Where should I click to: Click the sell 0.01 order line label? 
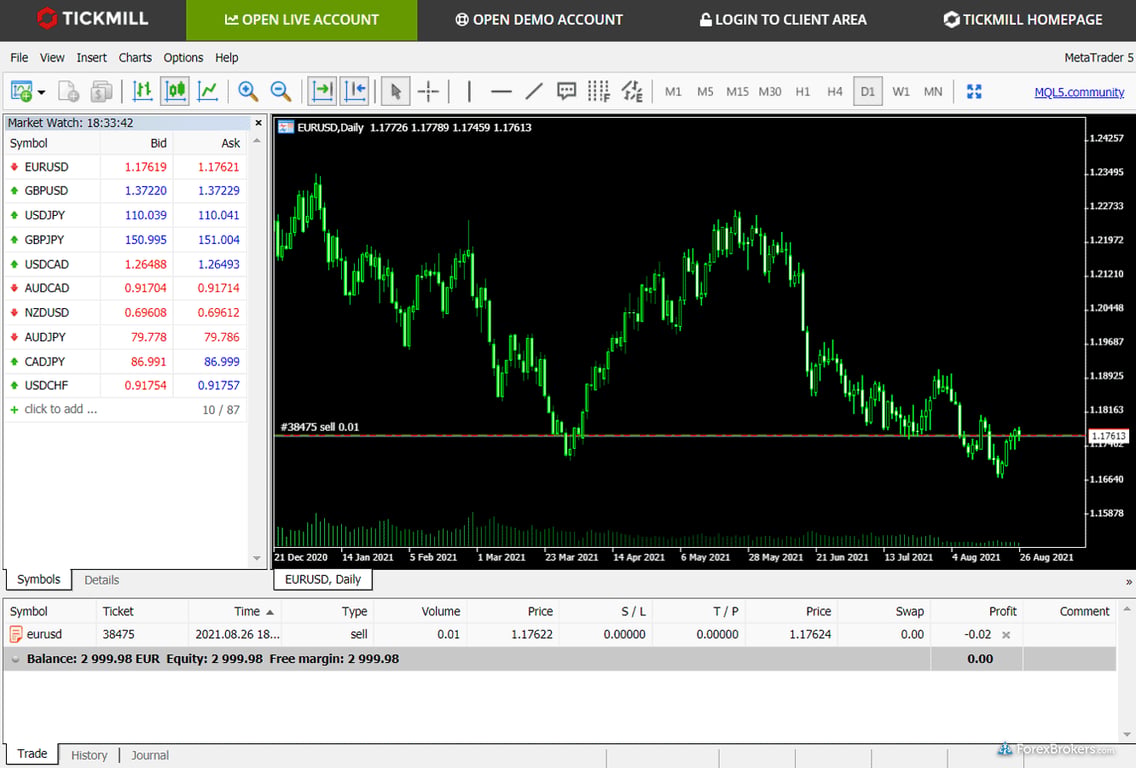[320, 427]
